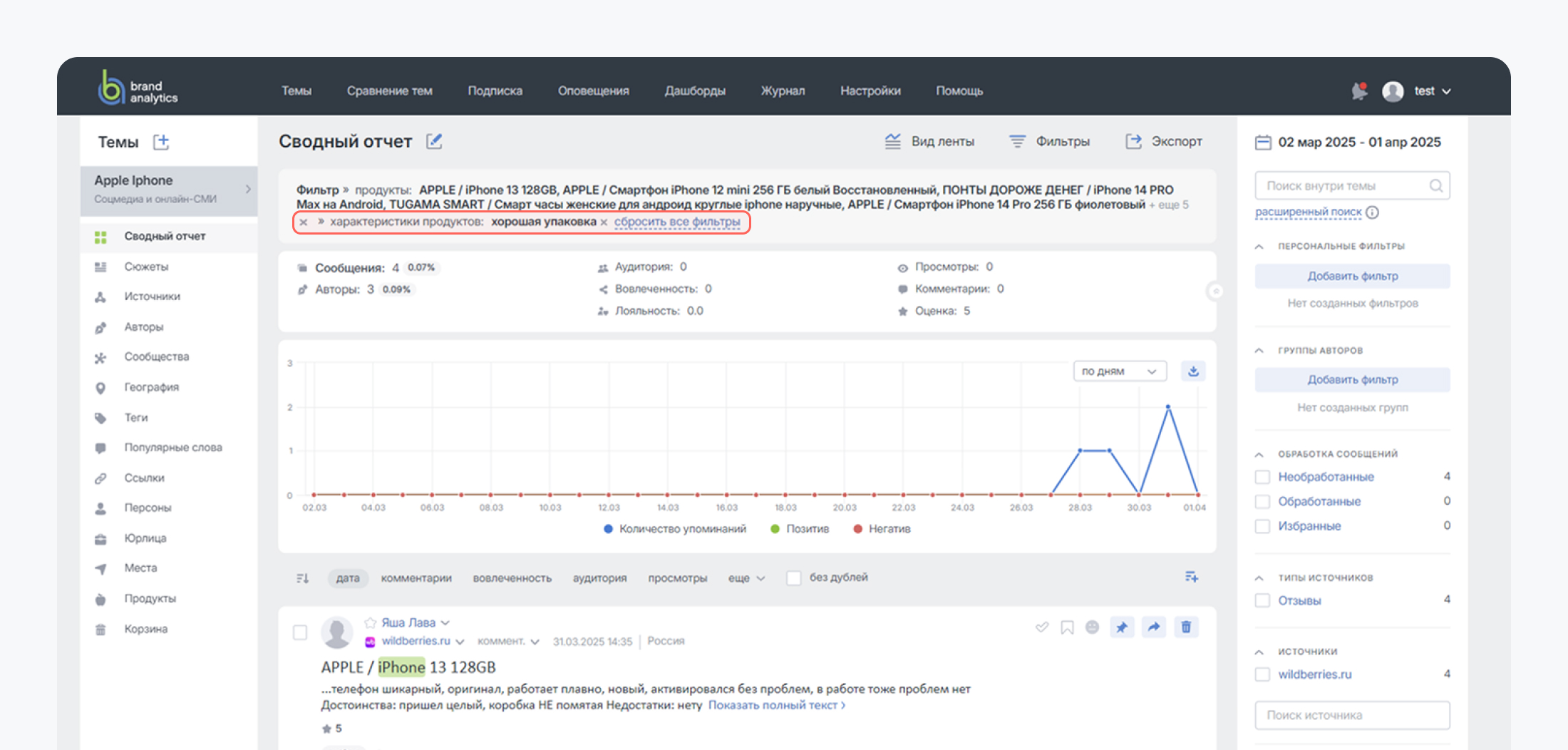The height and width of the screenshot is (750, 1568).
Task: Remove the products filter with X
Action: click(x=304, y=222)
